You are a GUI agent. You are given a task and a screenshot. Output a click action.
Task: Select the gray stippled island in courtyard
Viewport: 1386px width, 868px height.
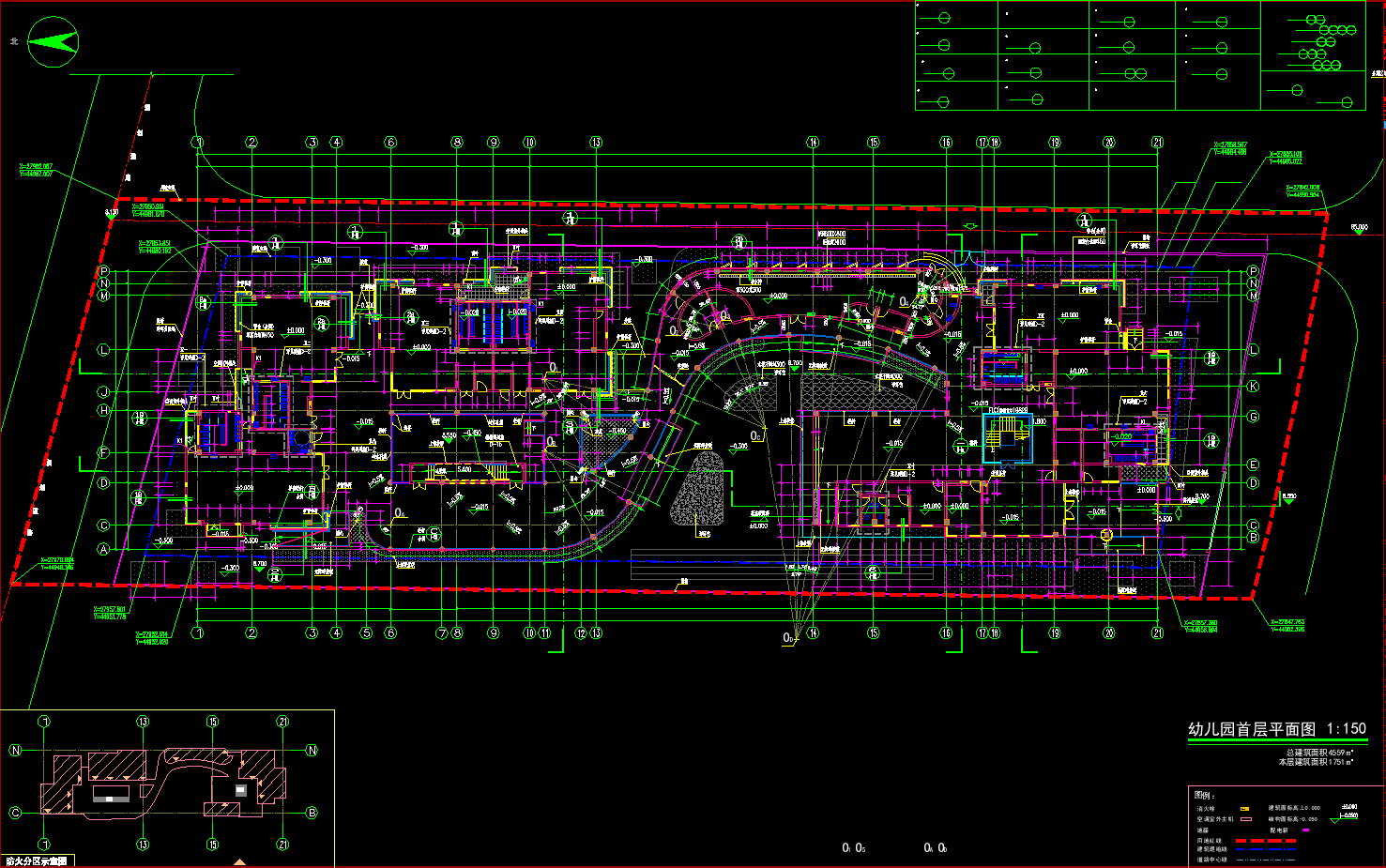697,490
